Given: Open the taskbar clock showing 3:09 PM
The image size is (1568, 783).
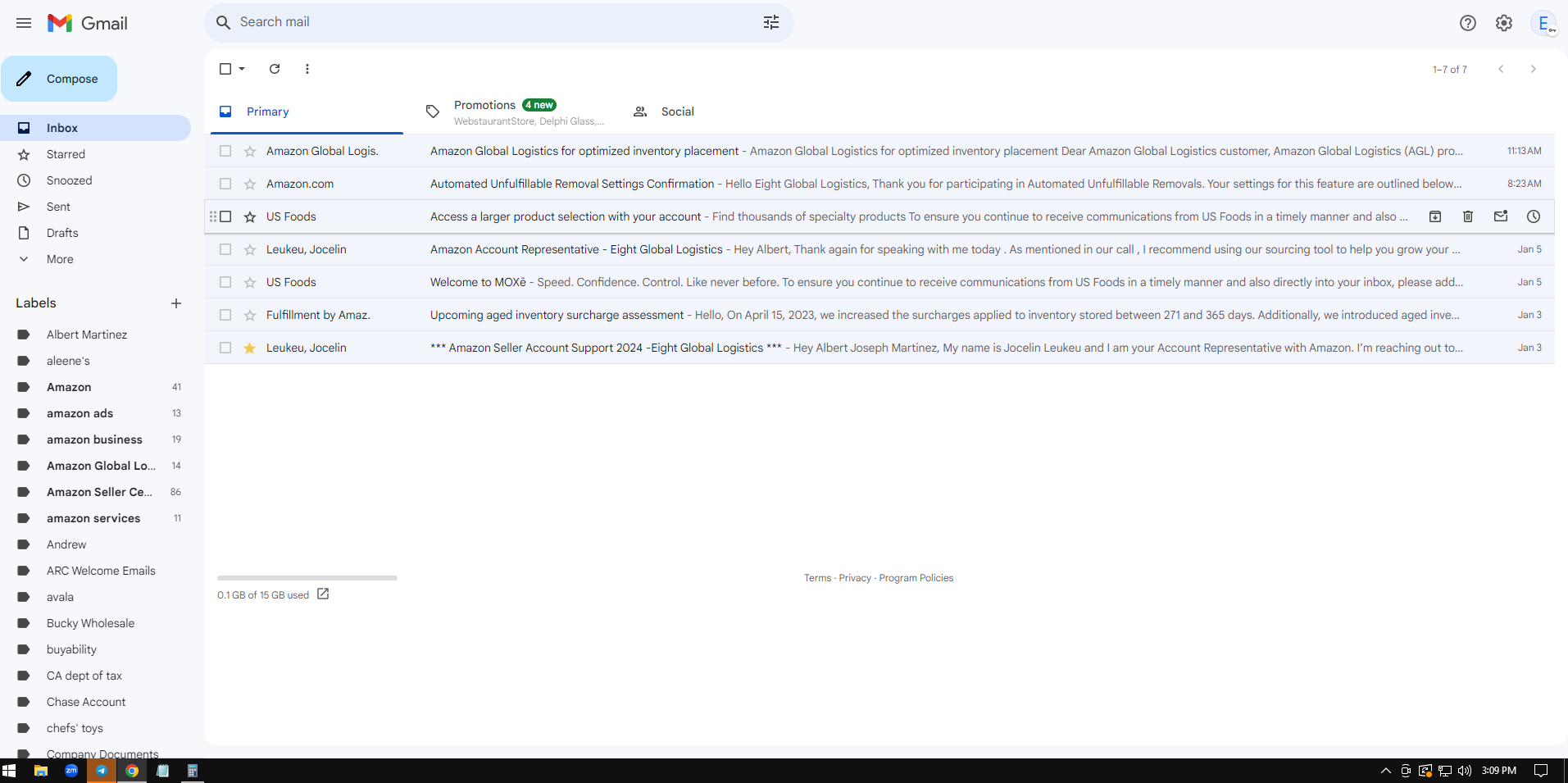Looking at the screenshot, I should tap(1499, 771).
